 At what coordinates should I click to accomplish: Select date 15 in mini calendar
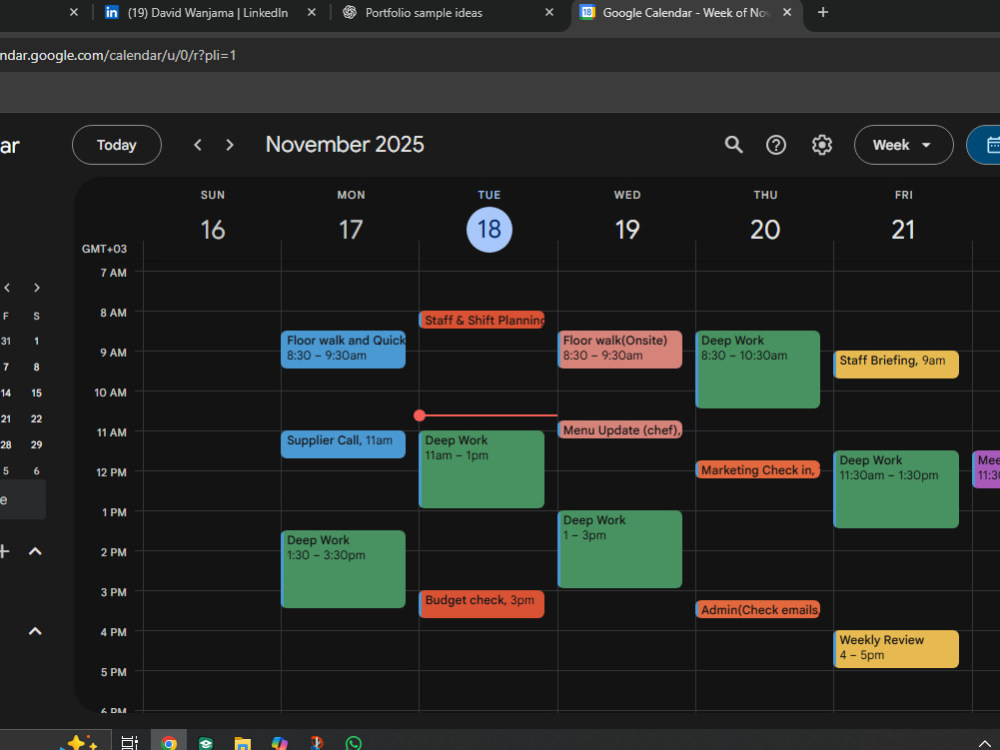pos(36,393)
